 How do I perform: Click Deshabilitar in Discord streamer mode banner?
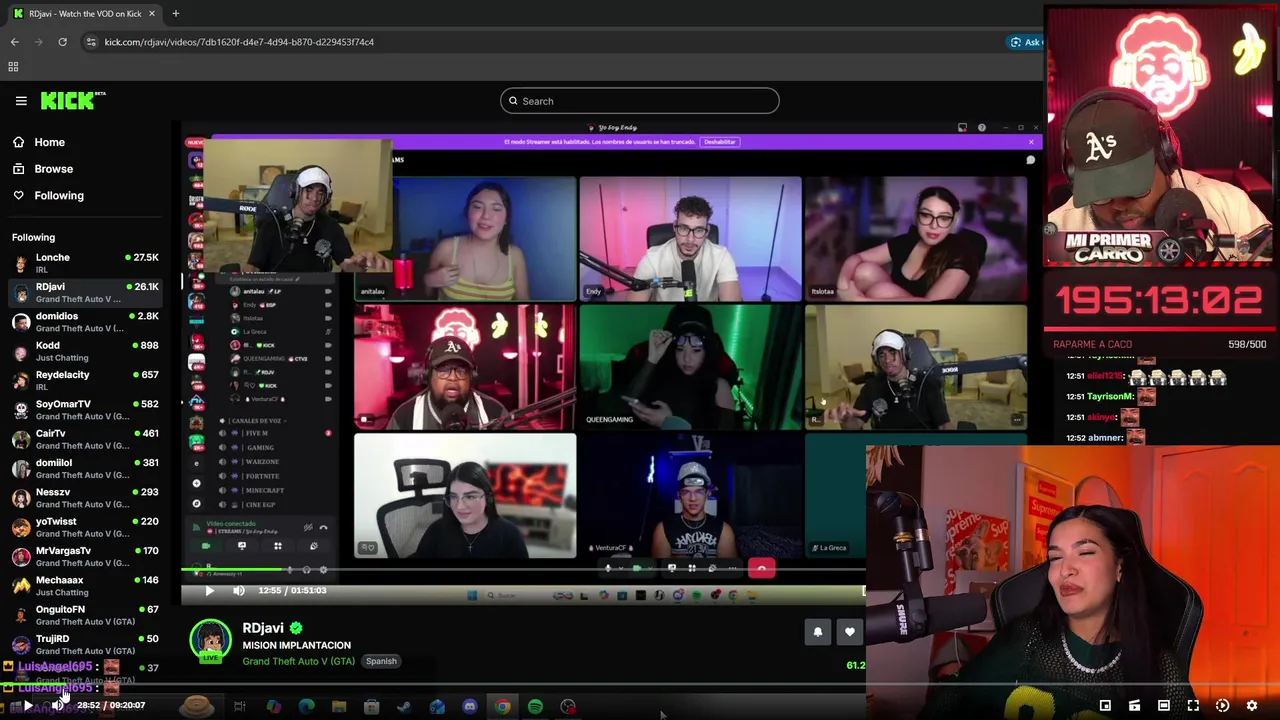click(x=720, y=142)
